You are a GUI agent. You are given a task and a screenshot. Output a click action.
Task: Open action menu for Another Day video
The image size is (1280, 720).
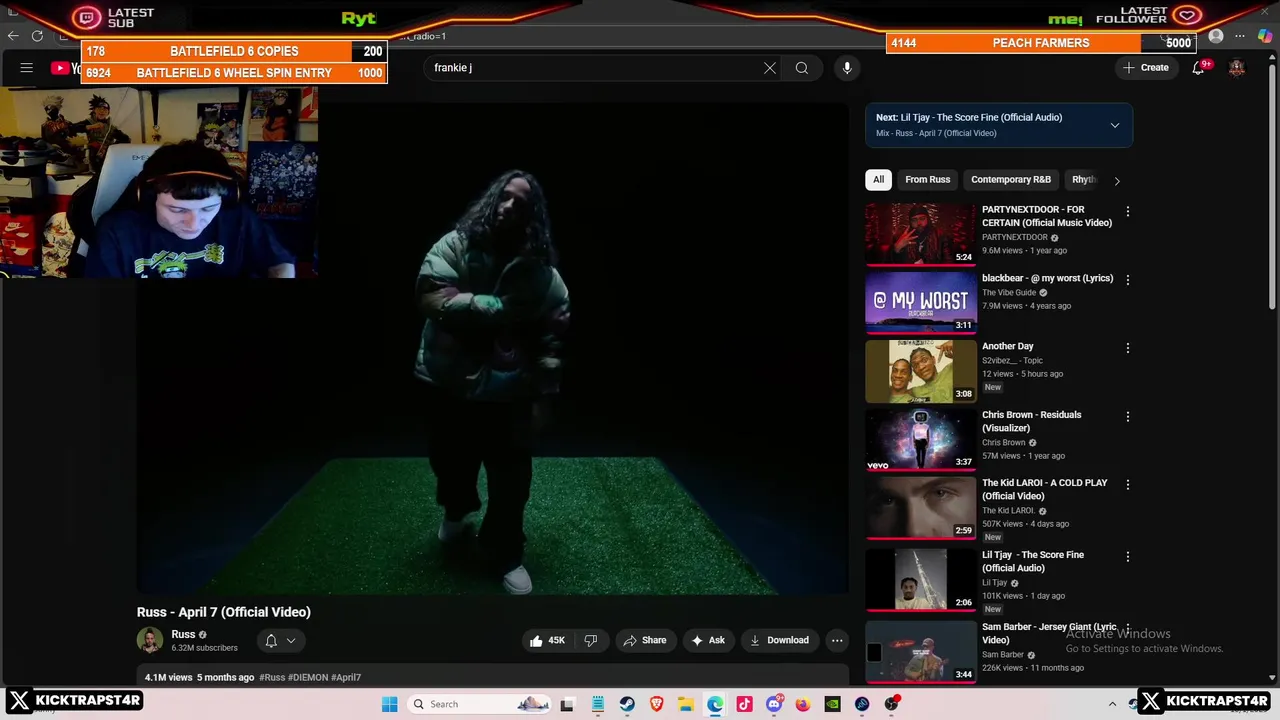[x=1128, y=348]
